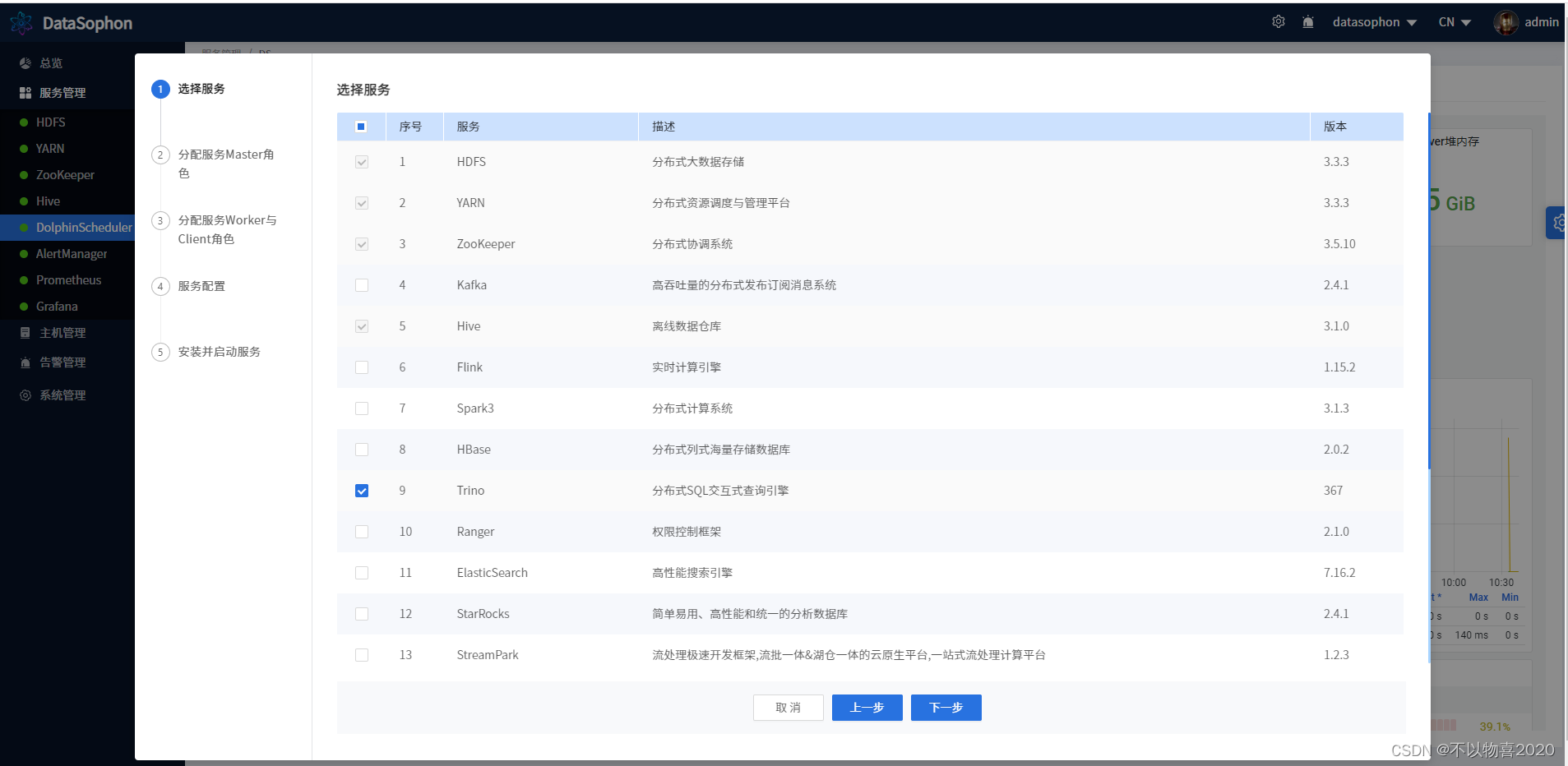Screen dimensions: 1568x766
Task: Click Kafka version 2.4.1 cell
Action: coord(1336,285)
